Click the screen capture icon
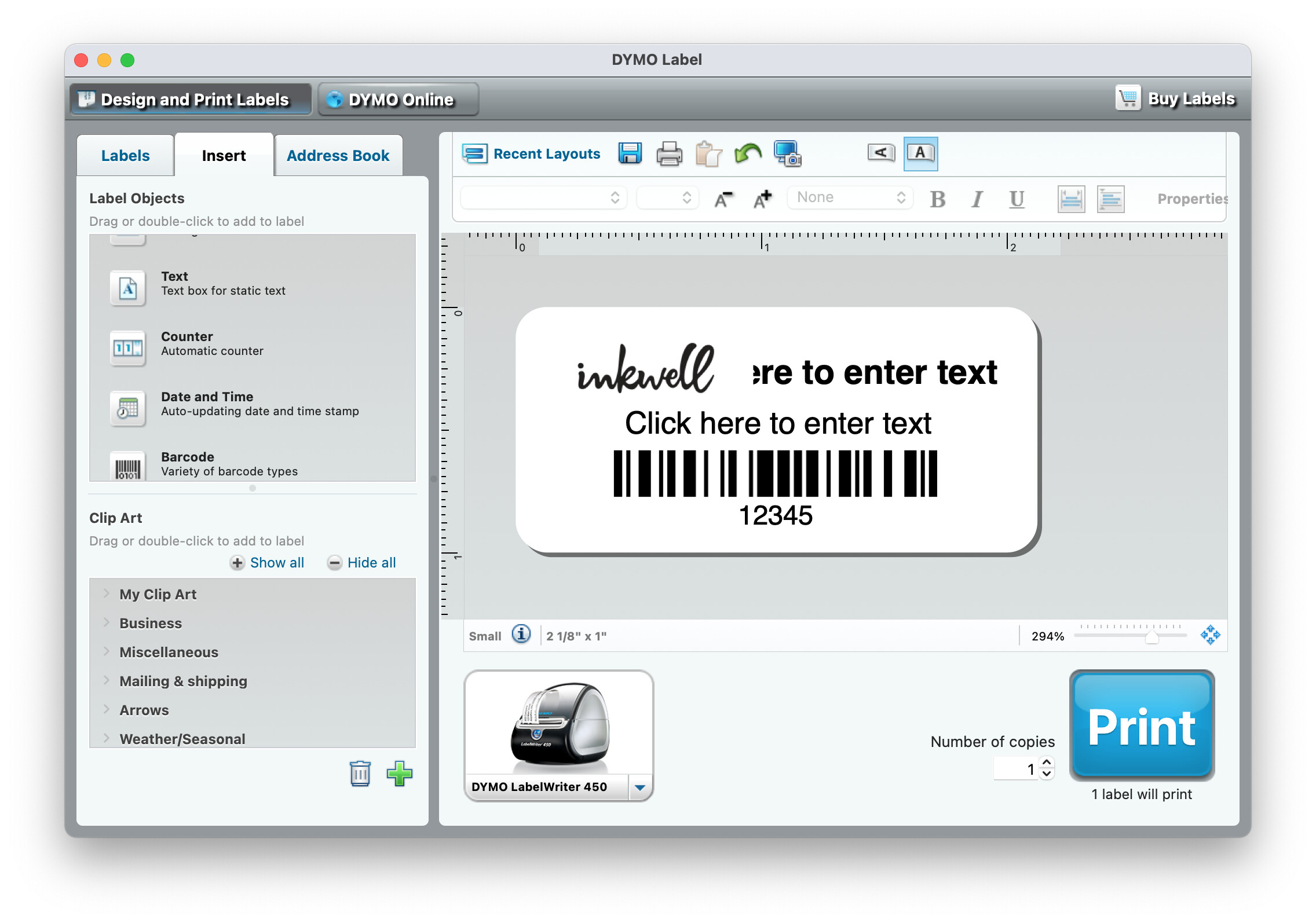The width and height of the screenshot is (1316, 923). 787,154
